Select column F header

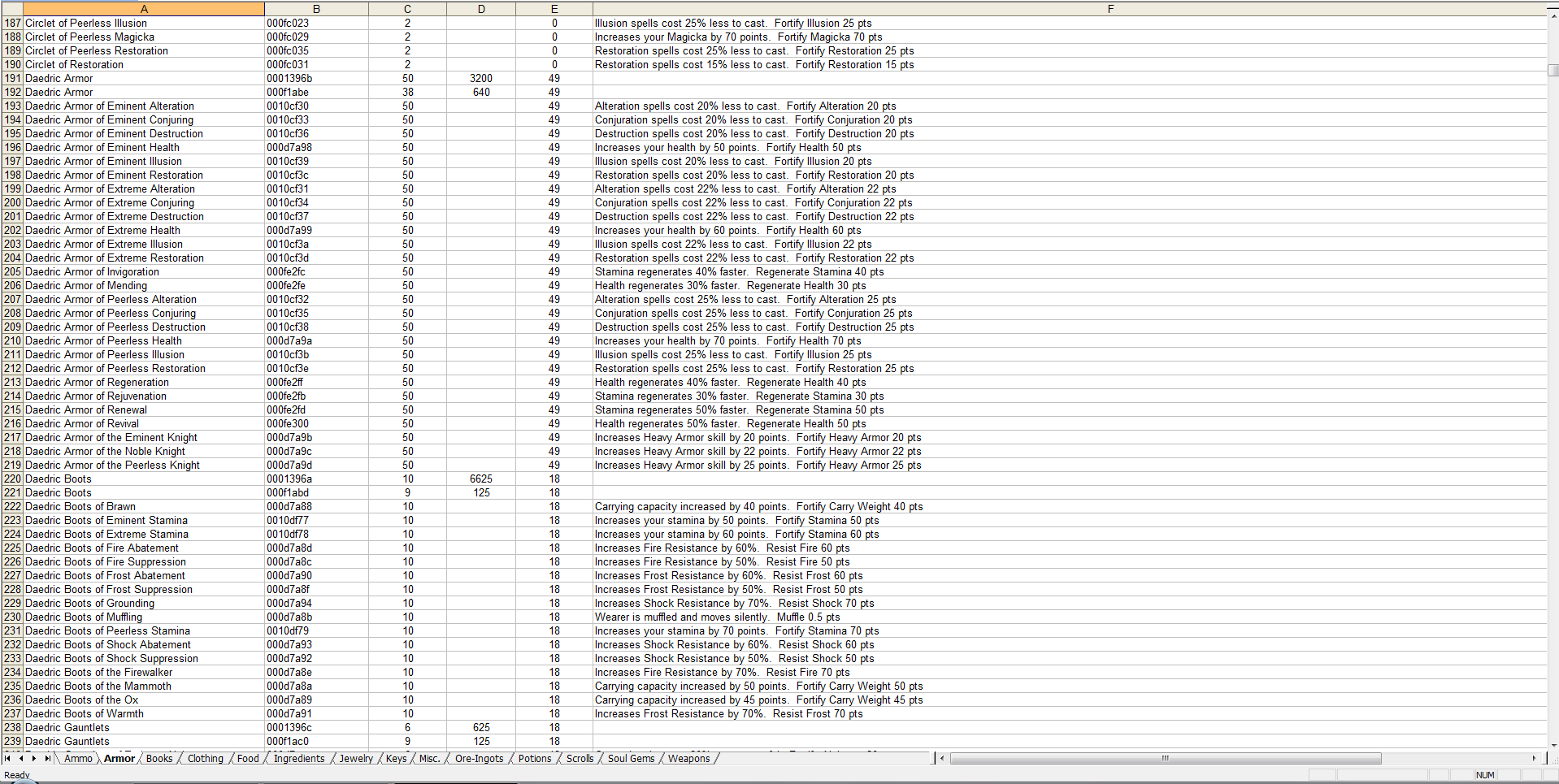pos(1110,8)
